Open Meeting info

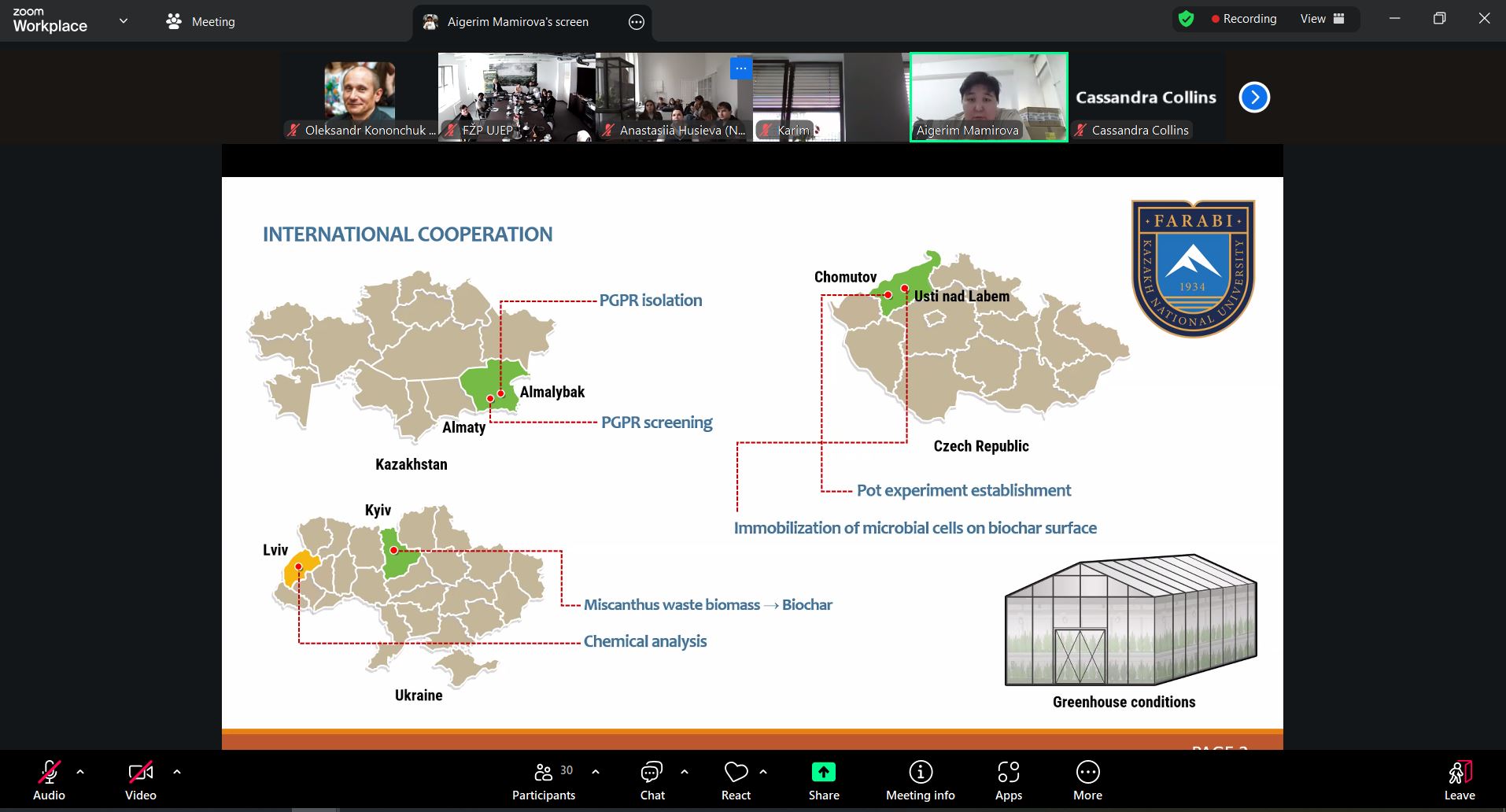[920, 781]
